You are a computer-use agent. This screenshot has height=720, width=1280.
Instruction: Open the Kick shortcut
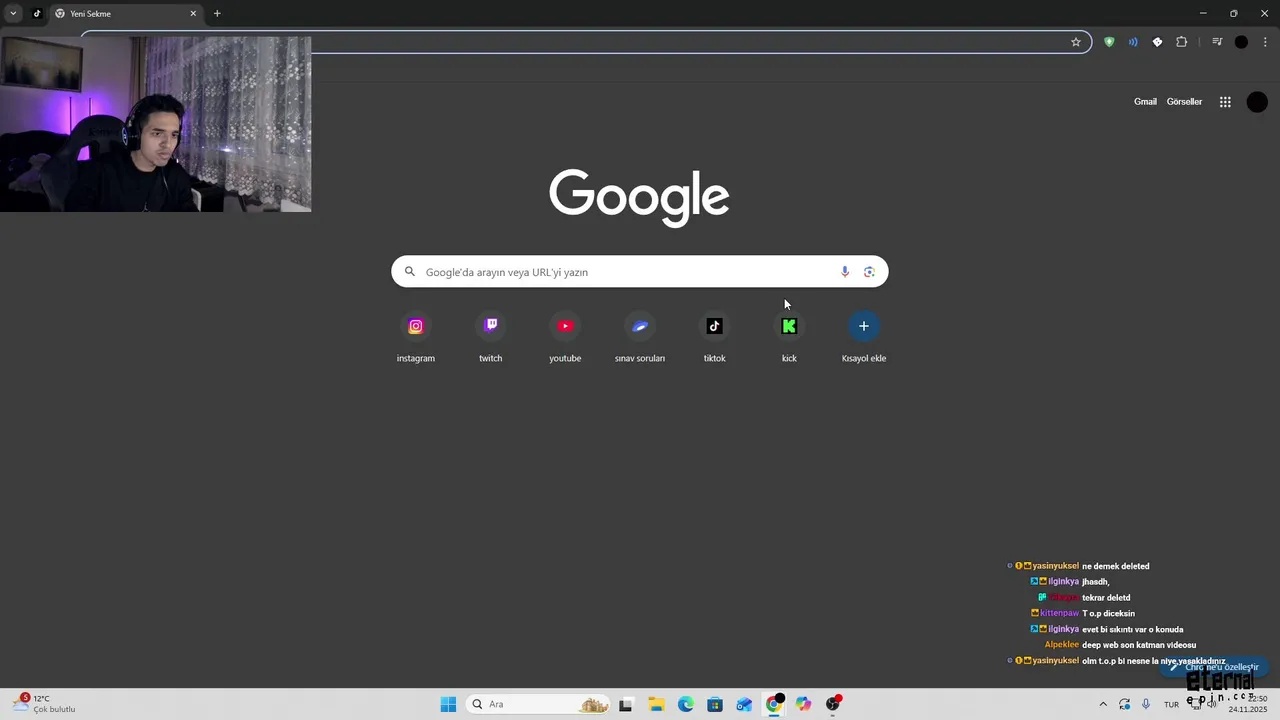(789, 337)
